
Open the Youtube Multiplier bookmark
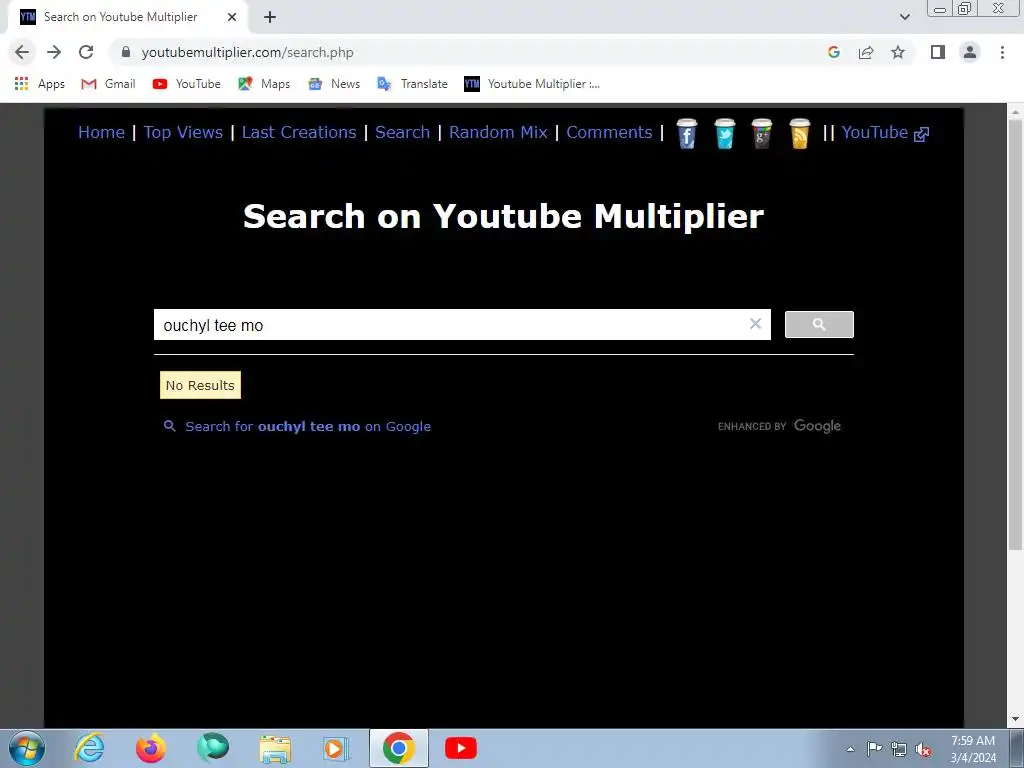coord(532,84)
